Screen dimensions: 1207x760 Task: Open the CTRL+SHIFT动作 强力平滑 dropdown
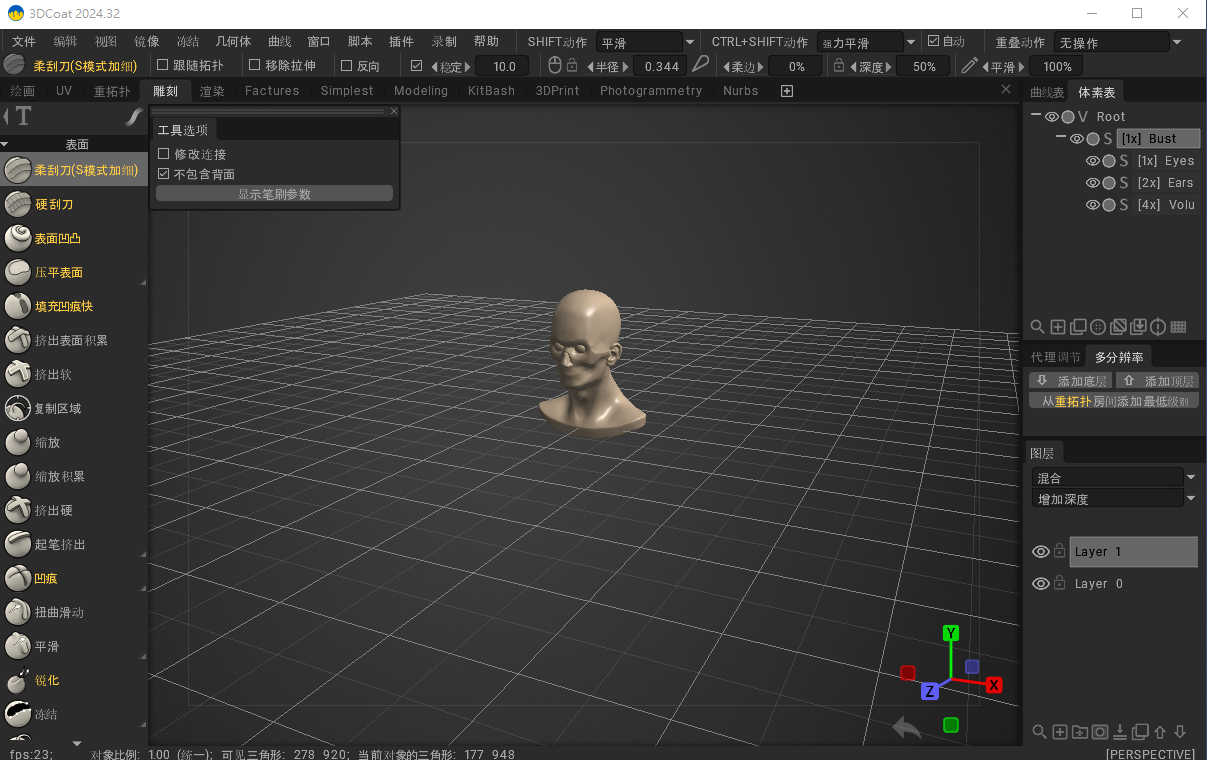coord(867,42)
